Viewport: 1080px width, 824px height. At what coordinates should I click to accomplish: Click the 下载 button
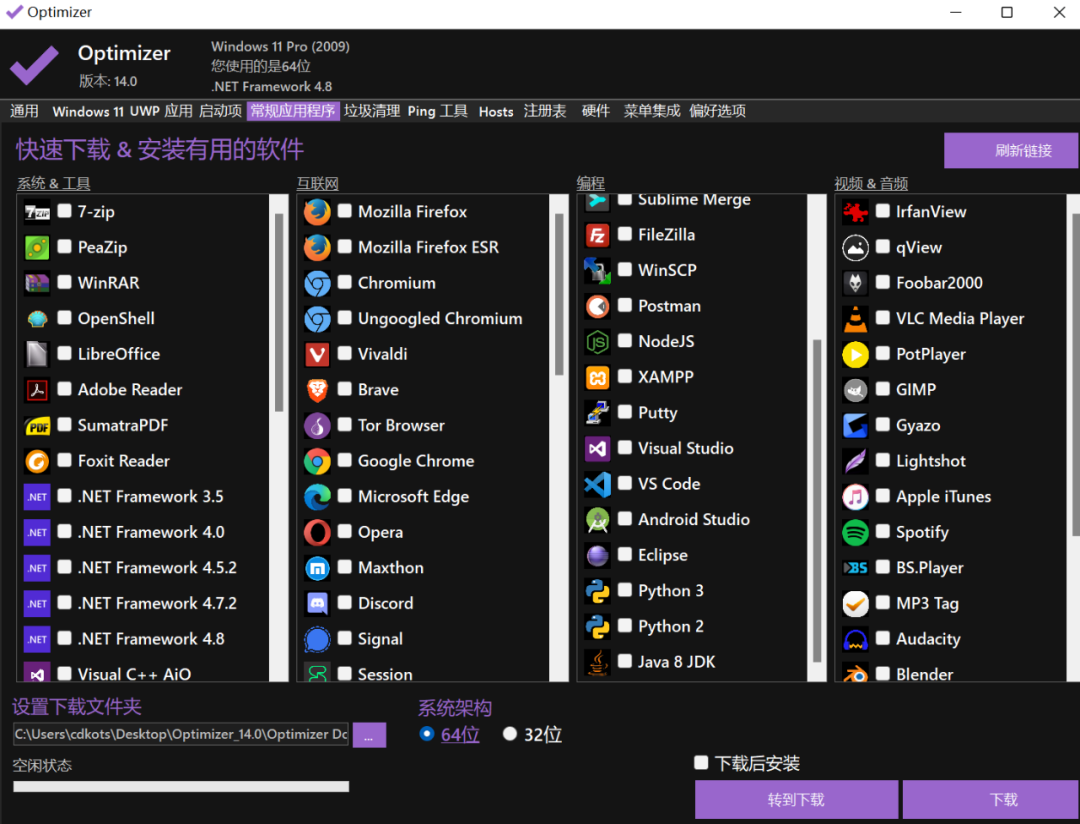pyautogui.click(x=990, y=799)
